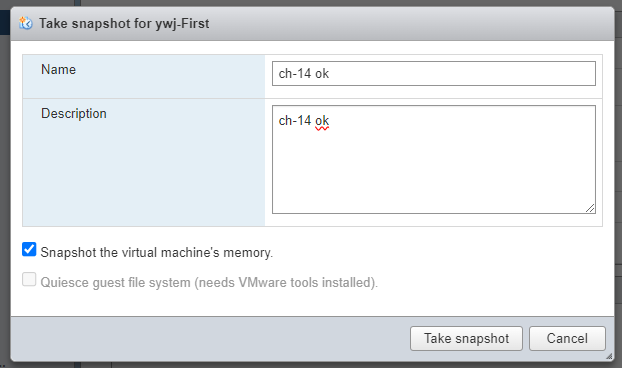Uncheck Snapshot the virtual machine's memory
This screenshot has width=622, height=368.
pyautogui.click(x=29, y=249)
